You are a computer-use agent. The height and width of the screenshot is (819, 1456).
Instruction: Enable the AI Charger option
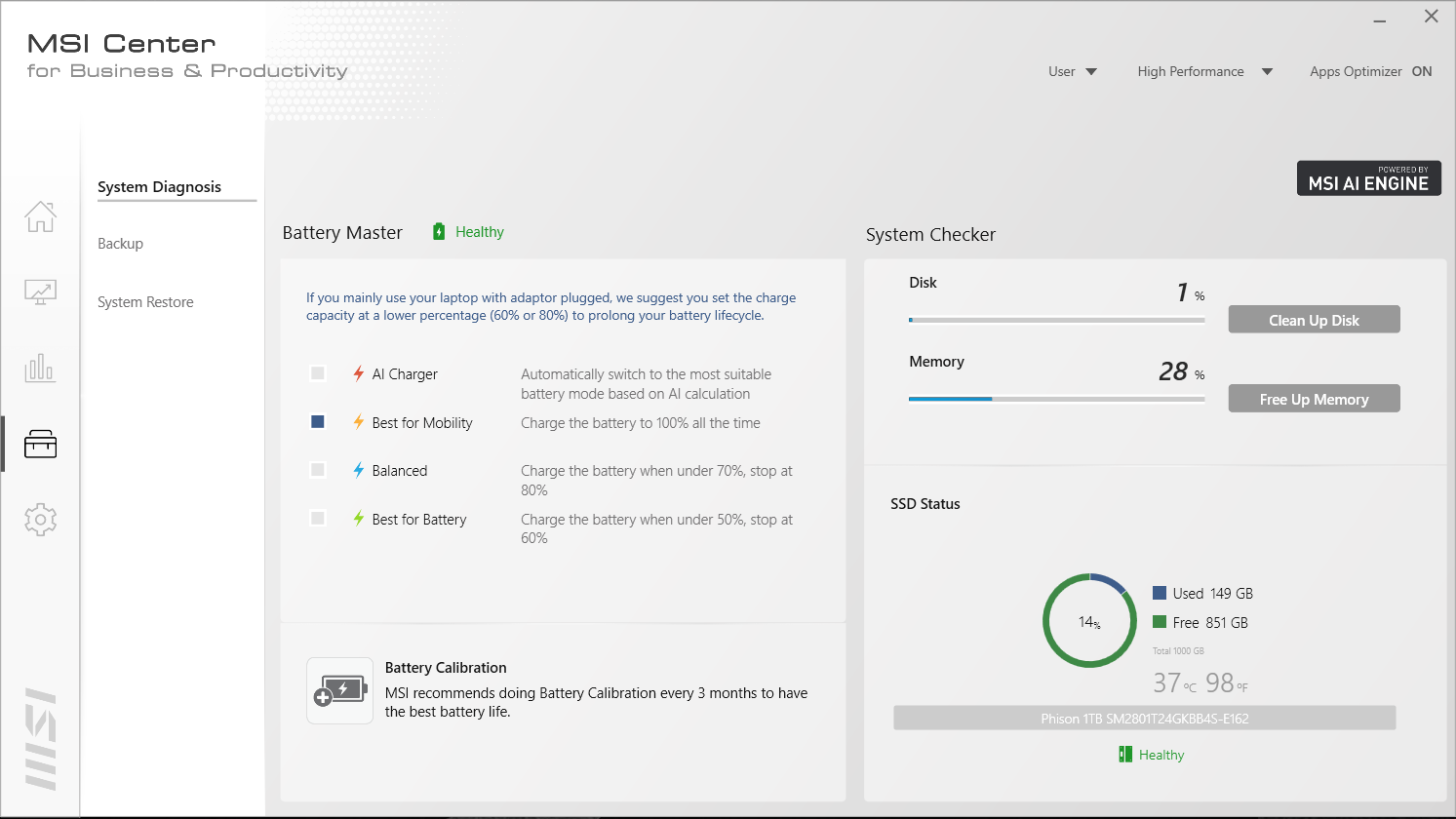click(318, 373)
